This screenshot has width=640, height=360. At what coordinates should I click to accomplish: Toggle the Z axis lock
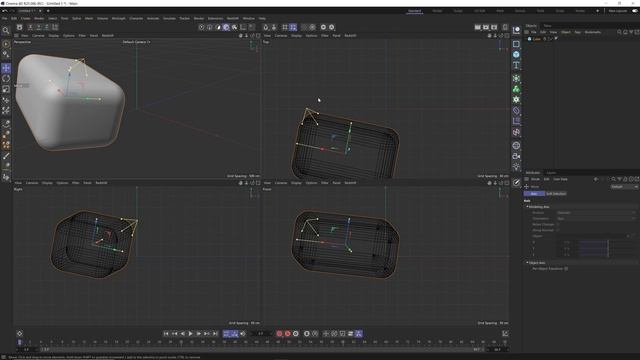coord(47,27)
